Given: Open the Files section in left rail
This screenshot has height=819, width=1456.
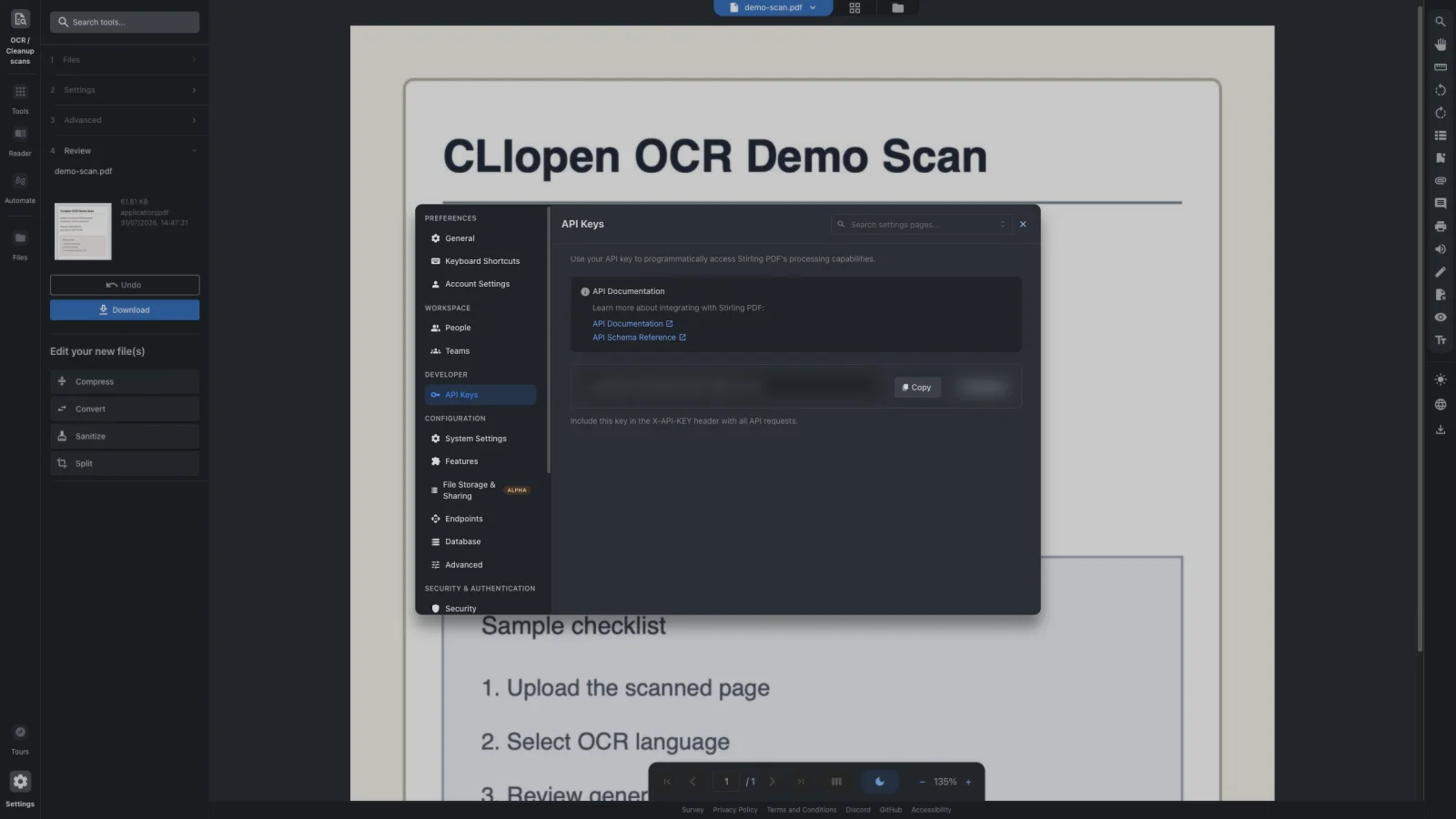Looking at the screenshot, I should 20,245.
